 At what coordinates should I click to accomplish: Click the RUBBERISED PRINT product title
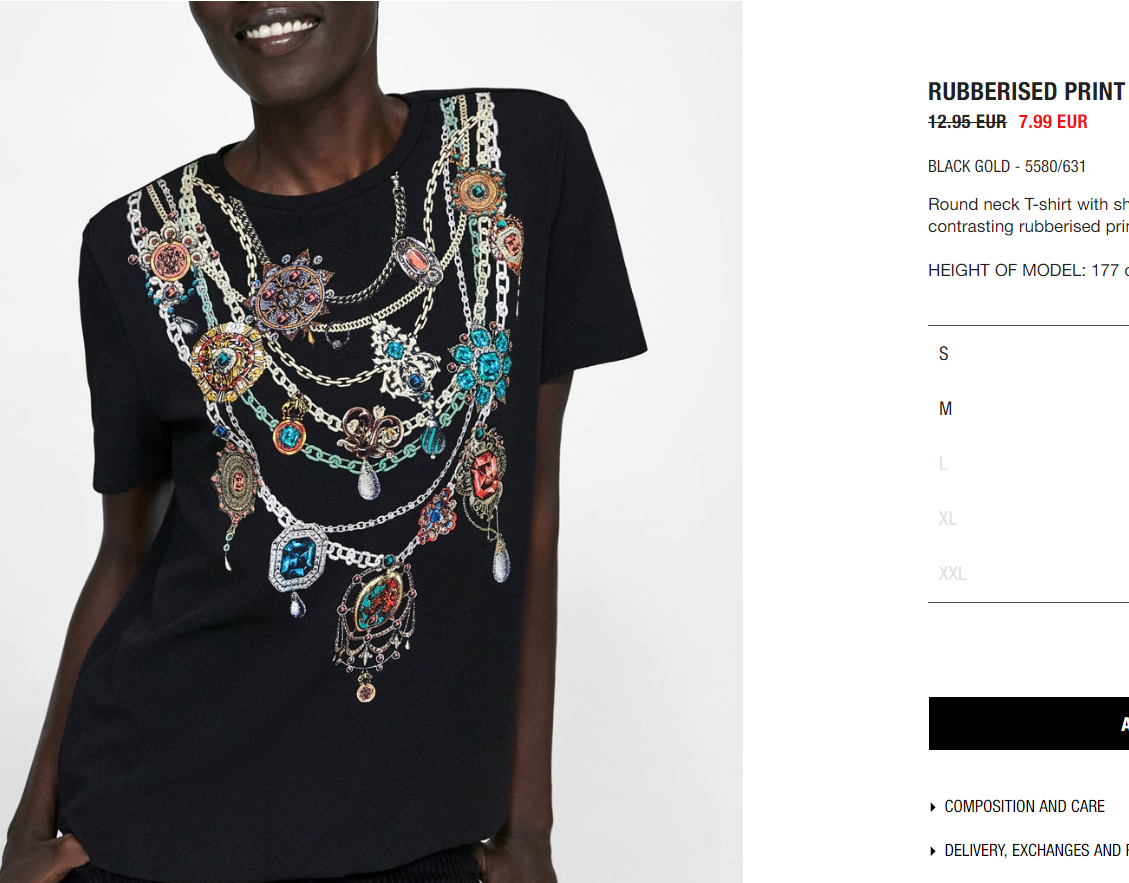1027,91
